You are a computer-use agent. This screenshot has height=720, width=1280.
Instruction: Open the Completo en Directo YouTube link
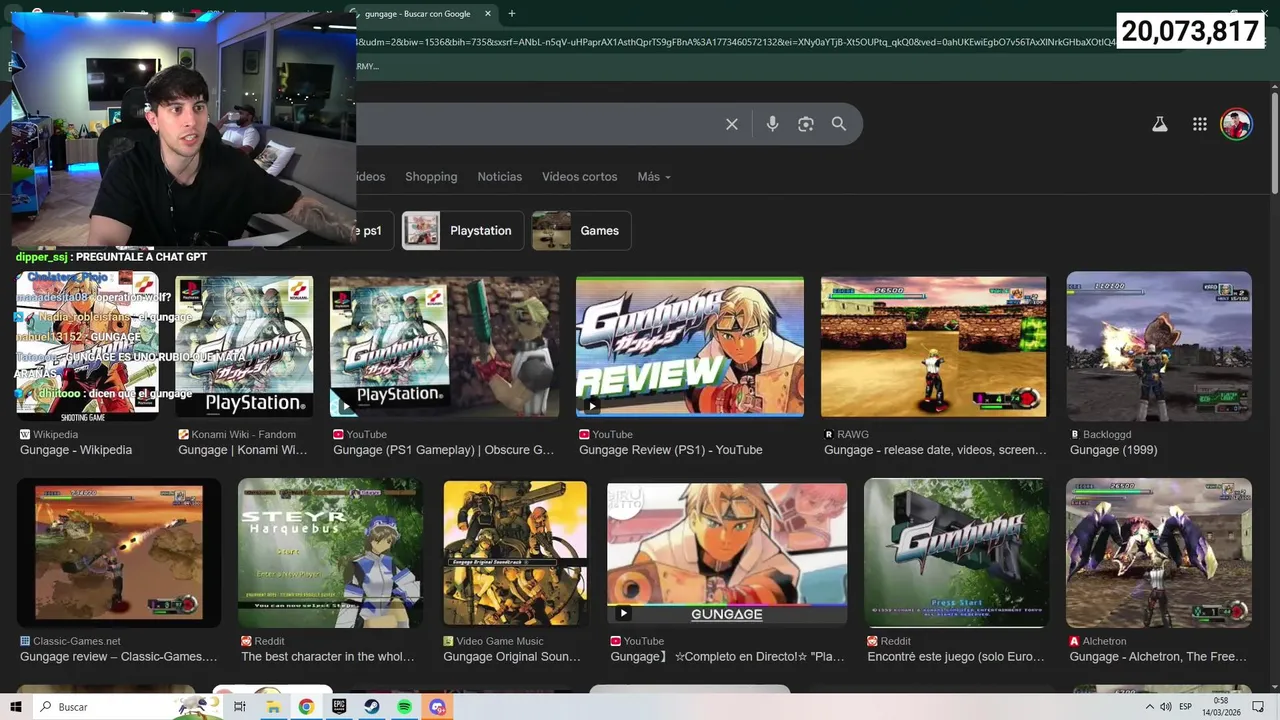[x=727, y=657]
